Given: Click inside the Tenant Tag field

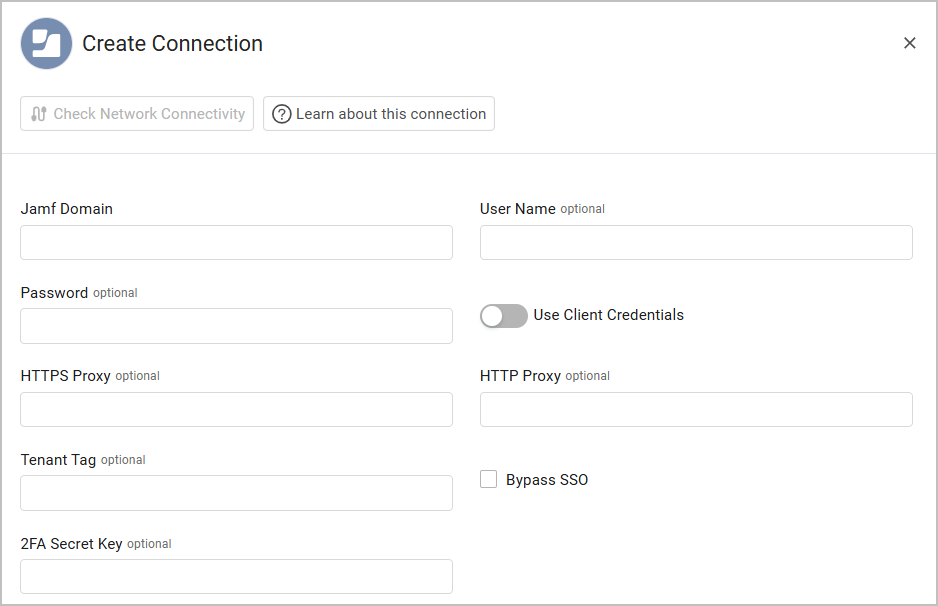Looking at the screenshot, I should [x=236, y=493].
